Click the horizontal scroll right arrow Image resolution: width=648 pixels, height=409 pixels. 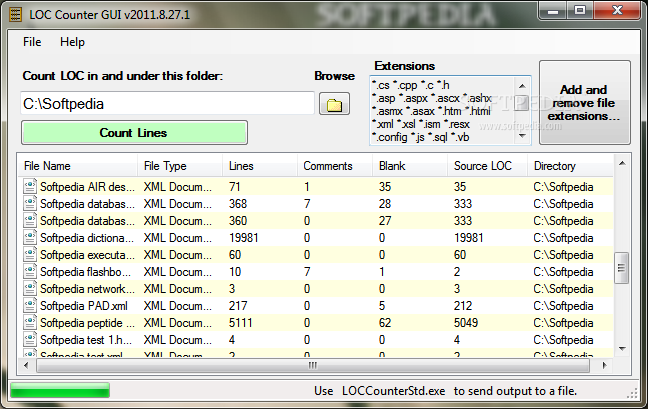(x=605, y=365)
